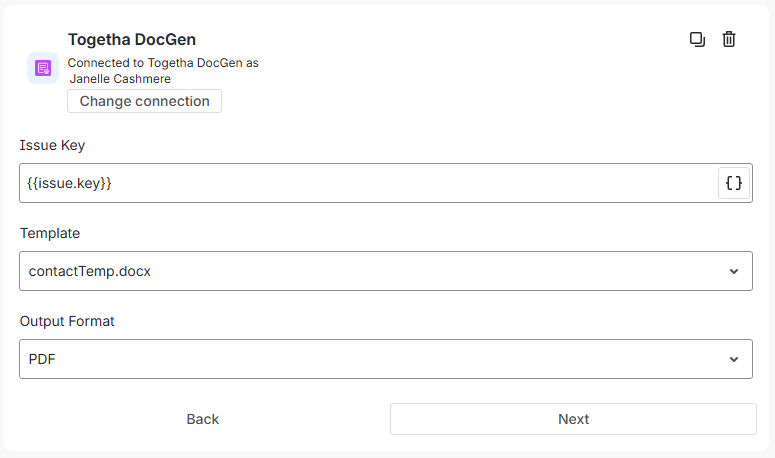Click the purple Togetha DocGen app icon

pyautogui.click(x=43, y=68)
